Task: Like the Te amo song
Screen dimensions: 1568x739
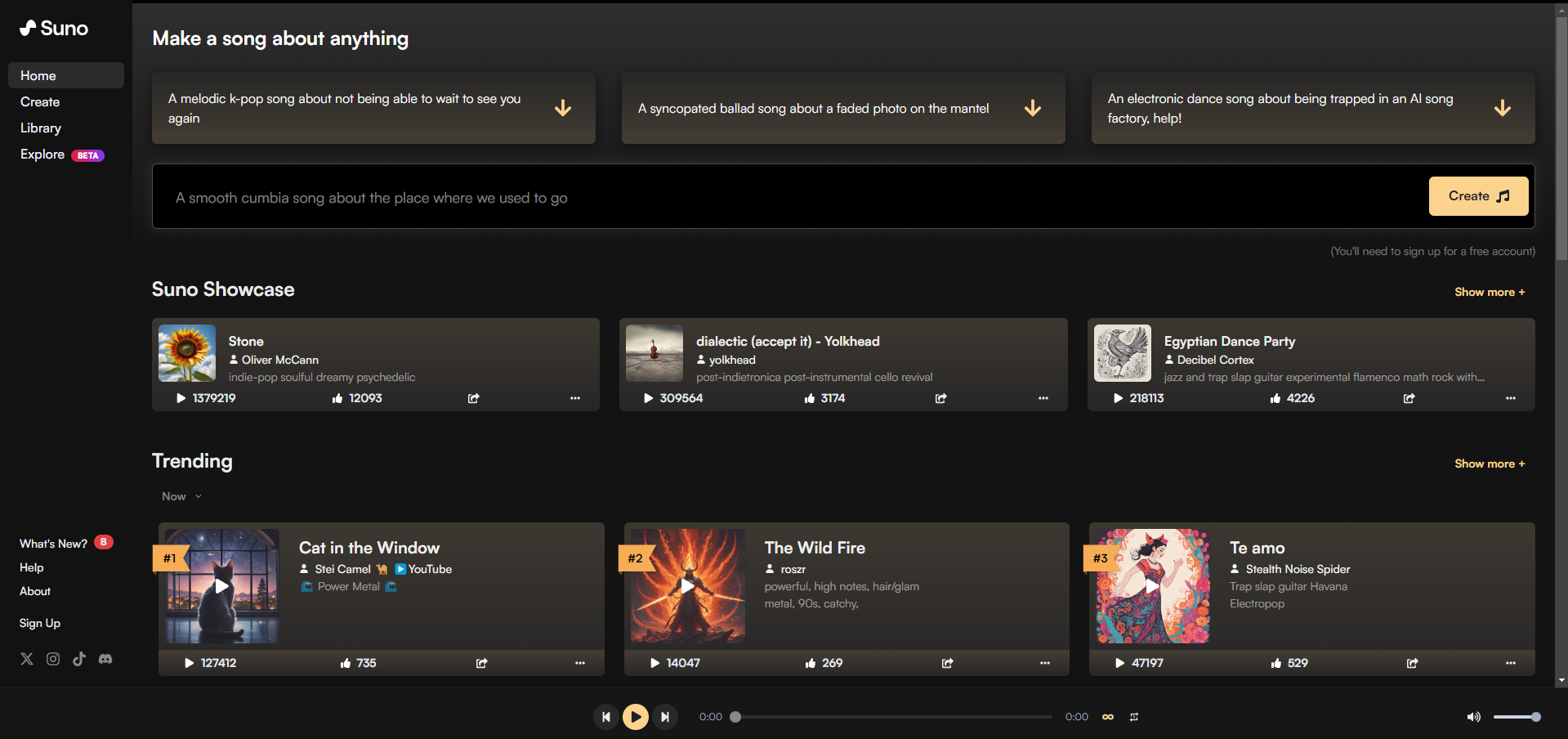Action: coord(1276,663)
